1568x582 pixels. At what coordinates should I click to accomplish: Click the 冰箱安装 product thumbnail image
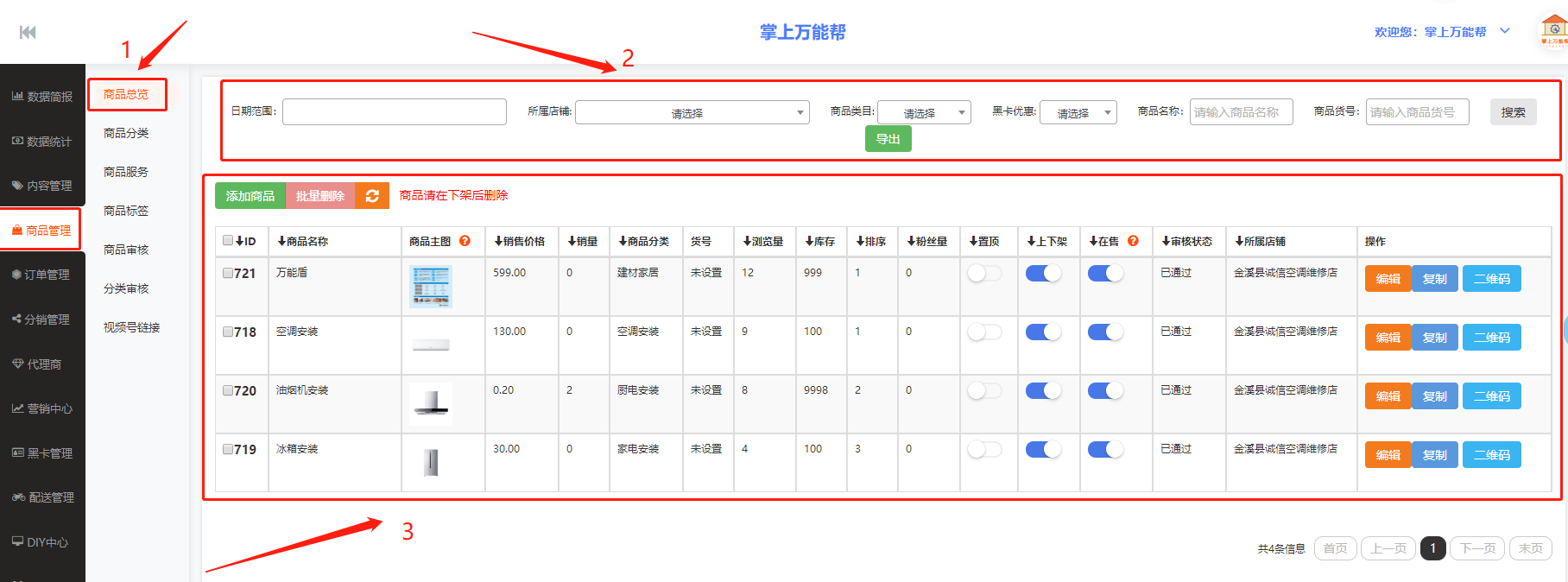click(431, 462)
